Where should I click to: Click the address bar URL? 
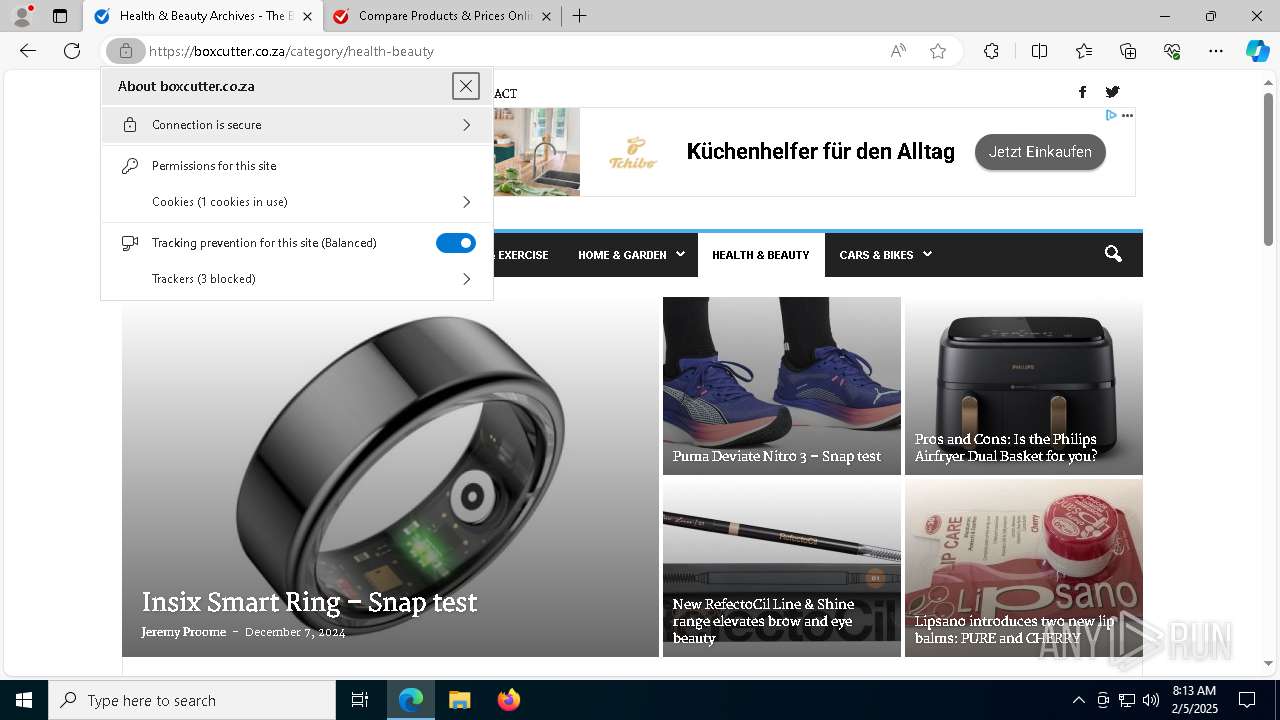point(292,51)
